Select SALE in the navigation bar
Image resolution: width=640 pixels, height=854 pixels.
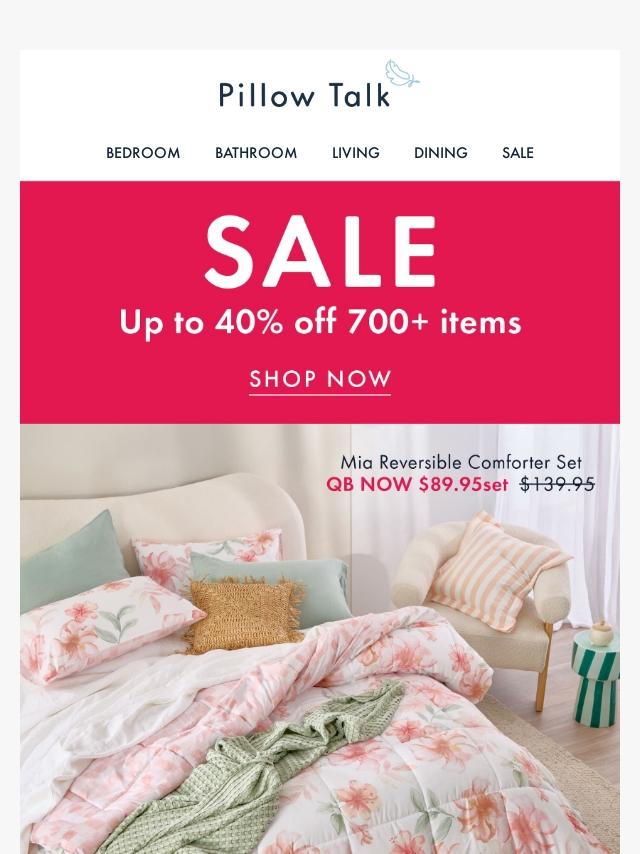(518, 153)
